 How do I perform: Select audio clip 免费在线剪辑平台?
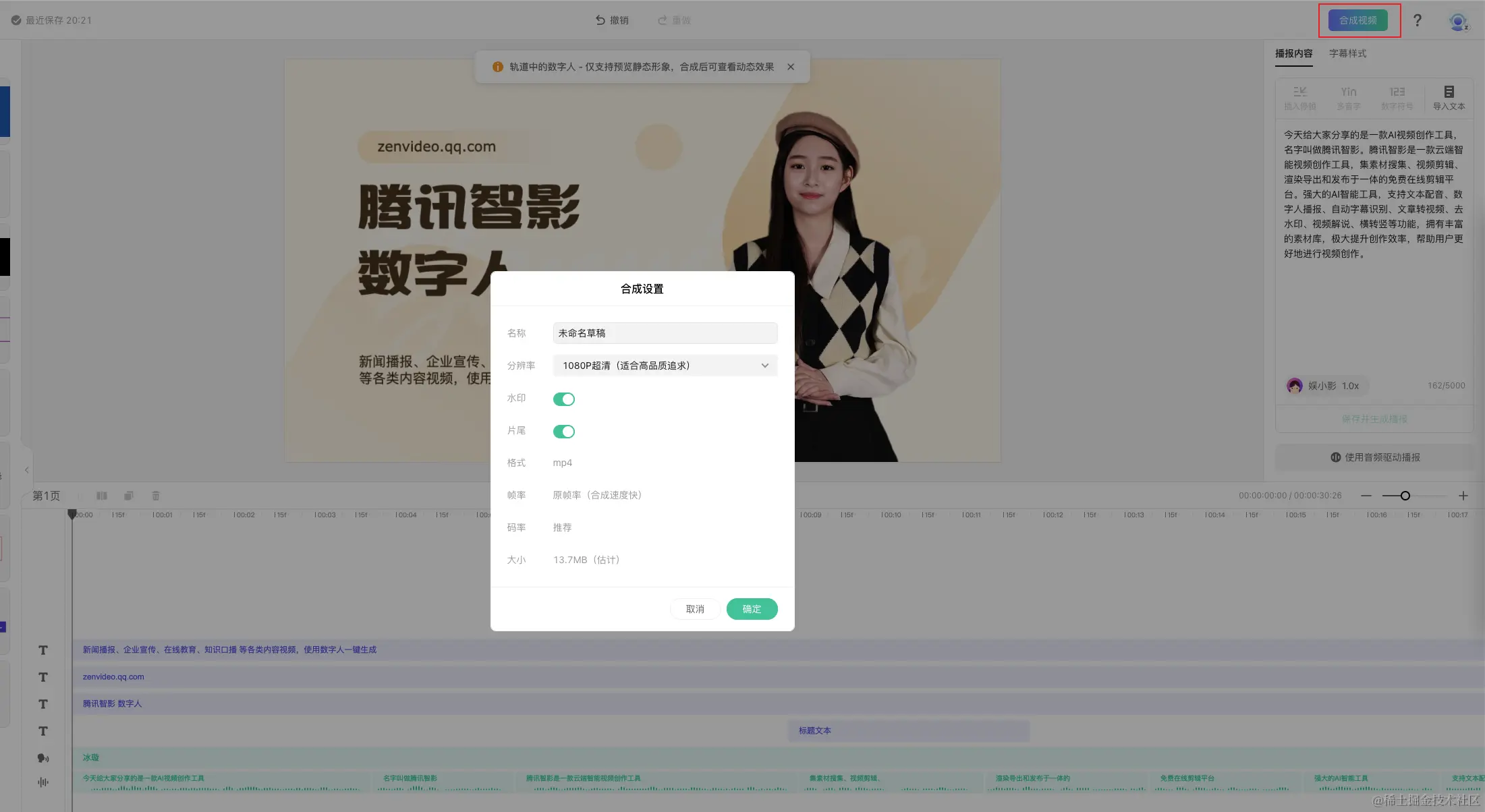(x=1225, y=782)
